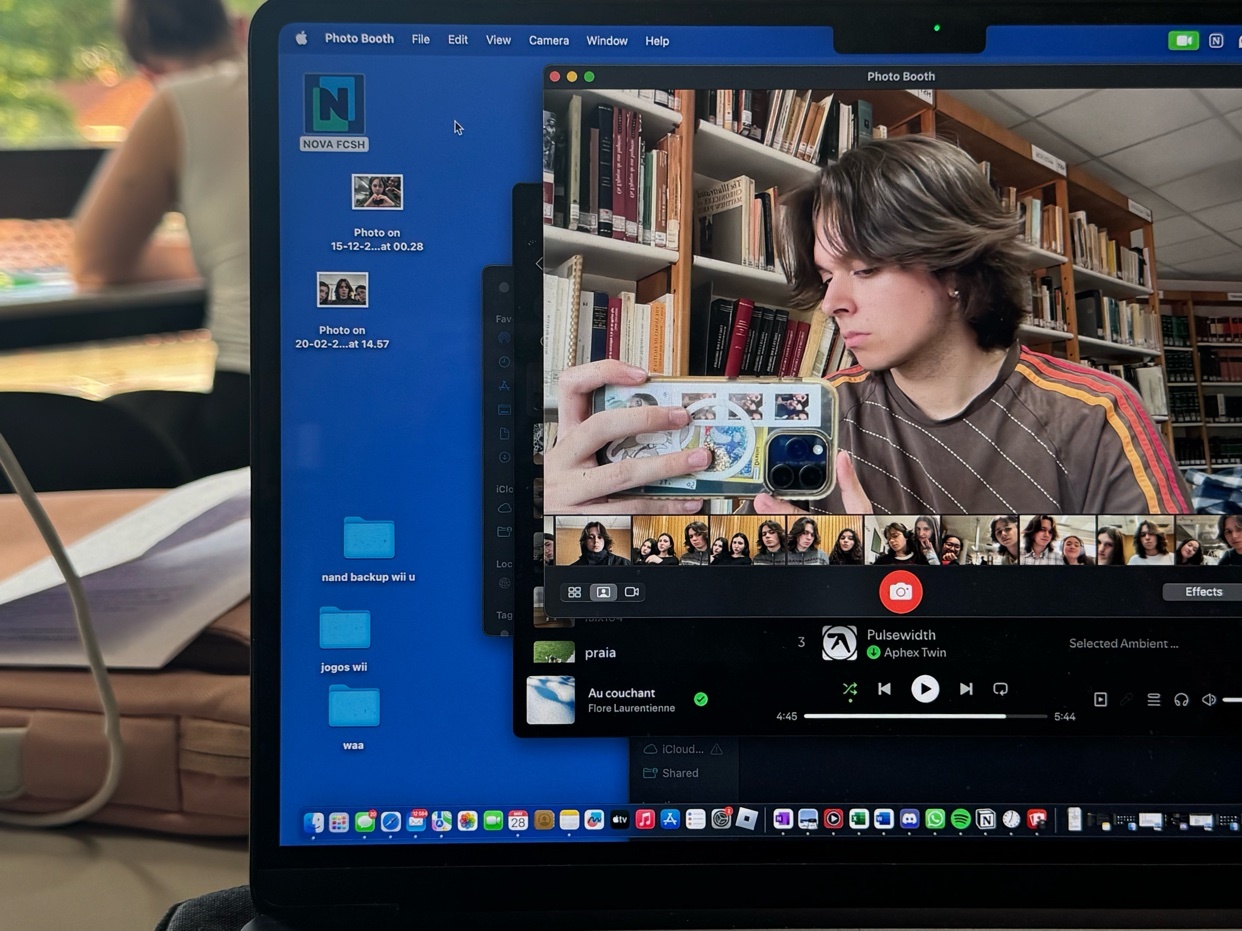Open the Connect to a device headphones icon

[x=1181, y=700]
